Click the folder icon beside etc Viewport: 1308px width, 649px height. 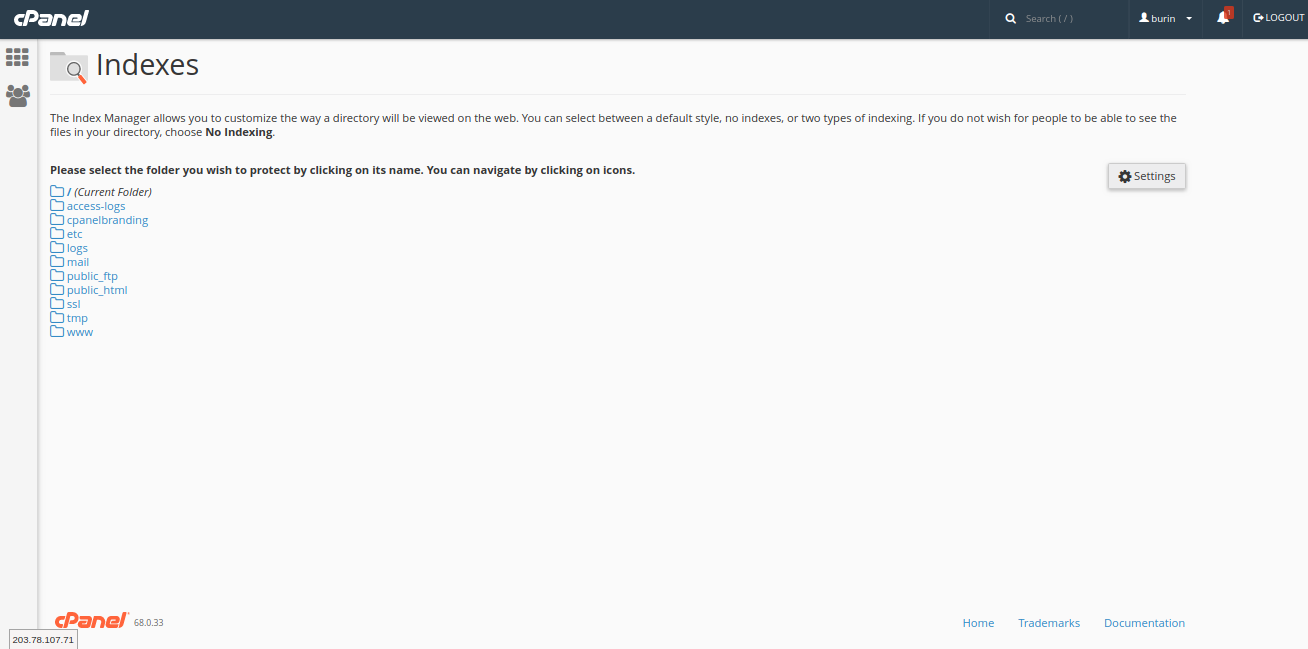[x=57, y=234]
